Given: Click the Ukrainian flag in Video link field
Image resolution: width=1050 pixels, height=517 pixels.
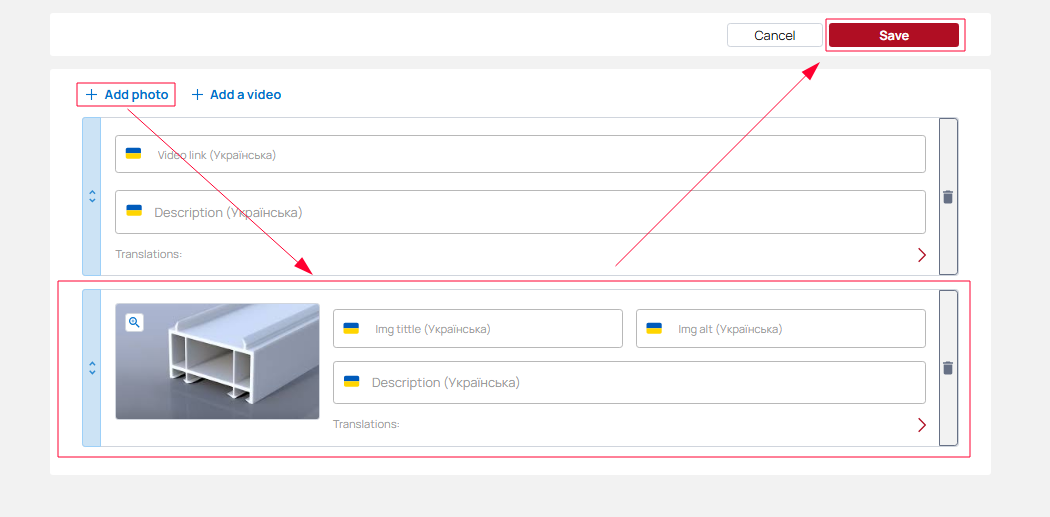Looking at the screenshot, I should point(133,153).
